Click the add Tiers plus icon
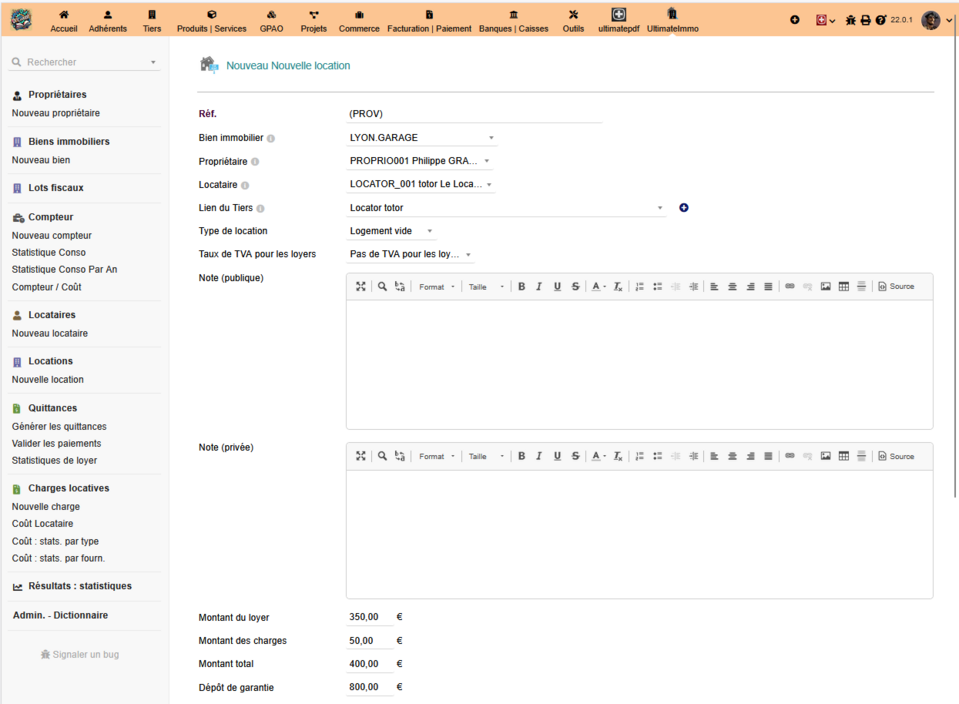This screenshot has width=959, height=704. (x=684, y=208)
